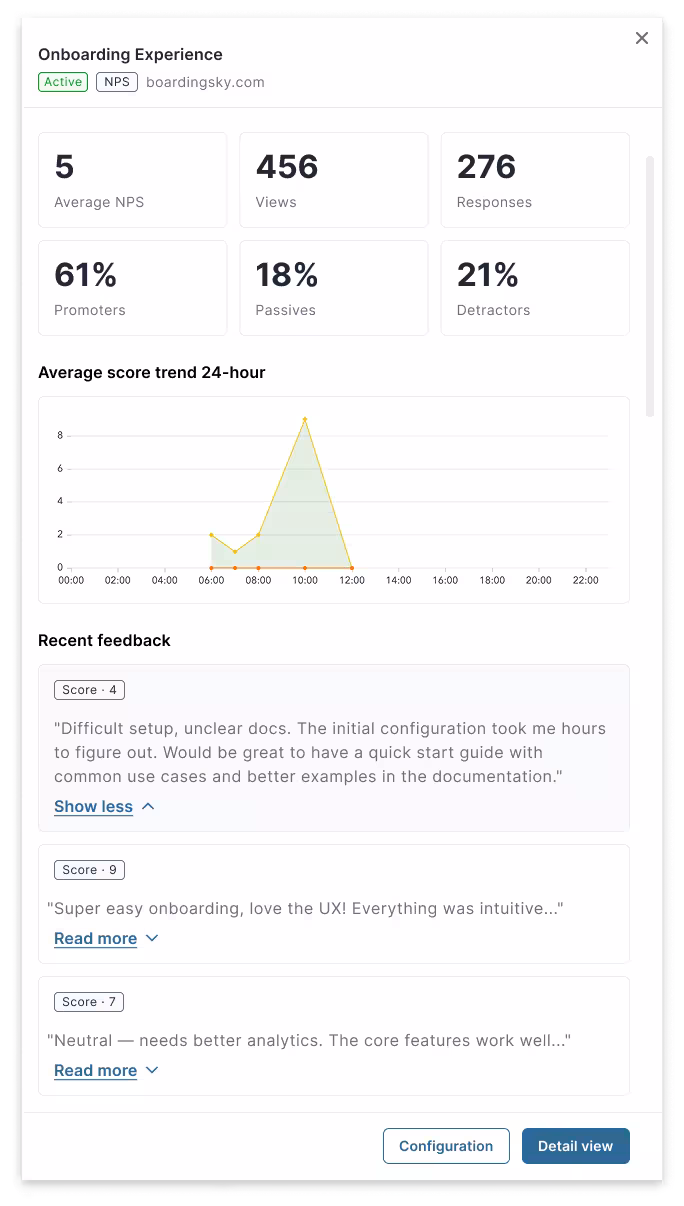Select the 61% Promoters card
684x1206 pixels.
(132, 288)
